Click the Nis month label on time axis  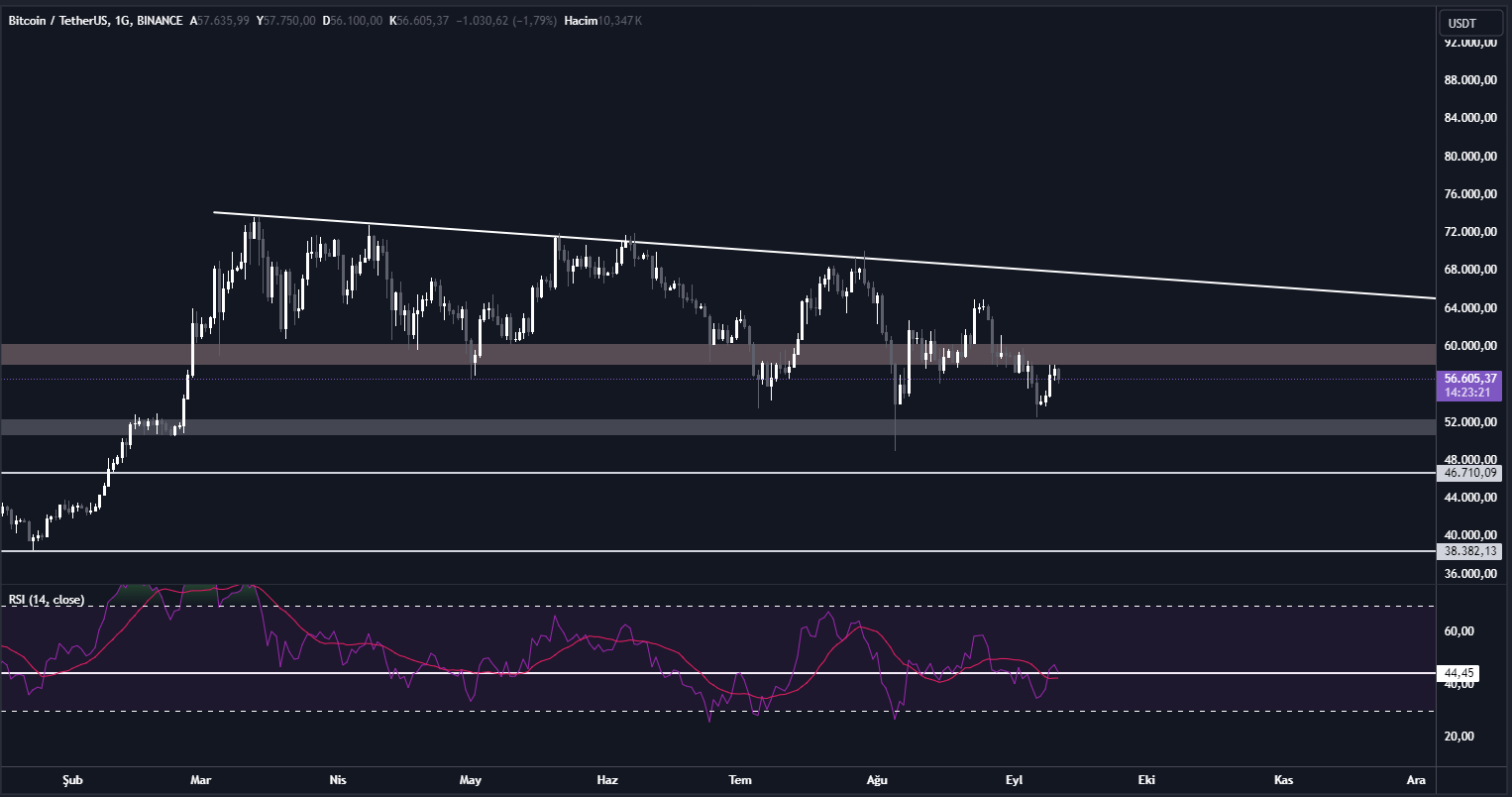[x=338, y=780]
